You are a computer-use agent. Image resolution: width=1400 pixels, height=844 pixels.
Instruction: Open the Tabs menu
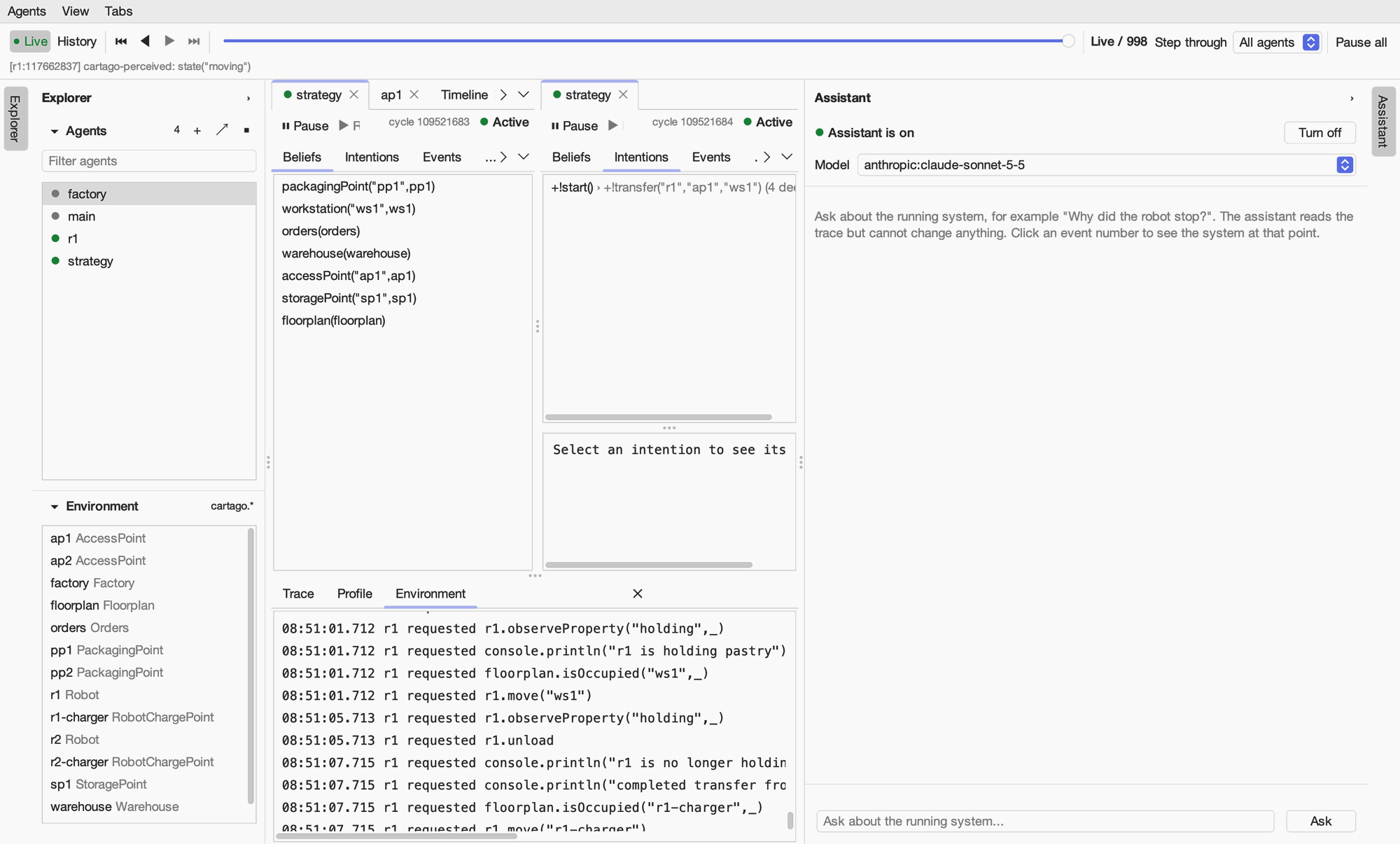(118, 11)
